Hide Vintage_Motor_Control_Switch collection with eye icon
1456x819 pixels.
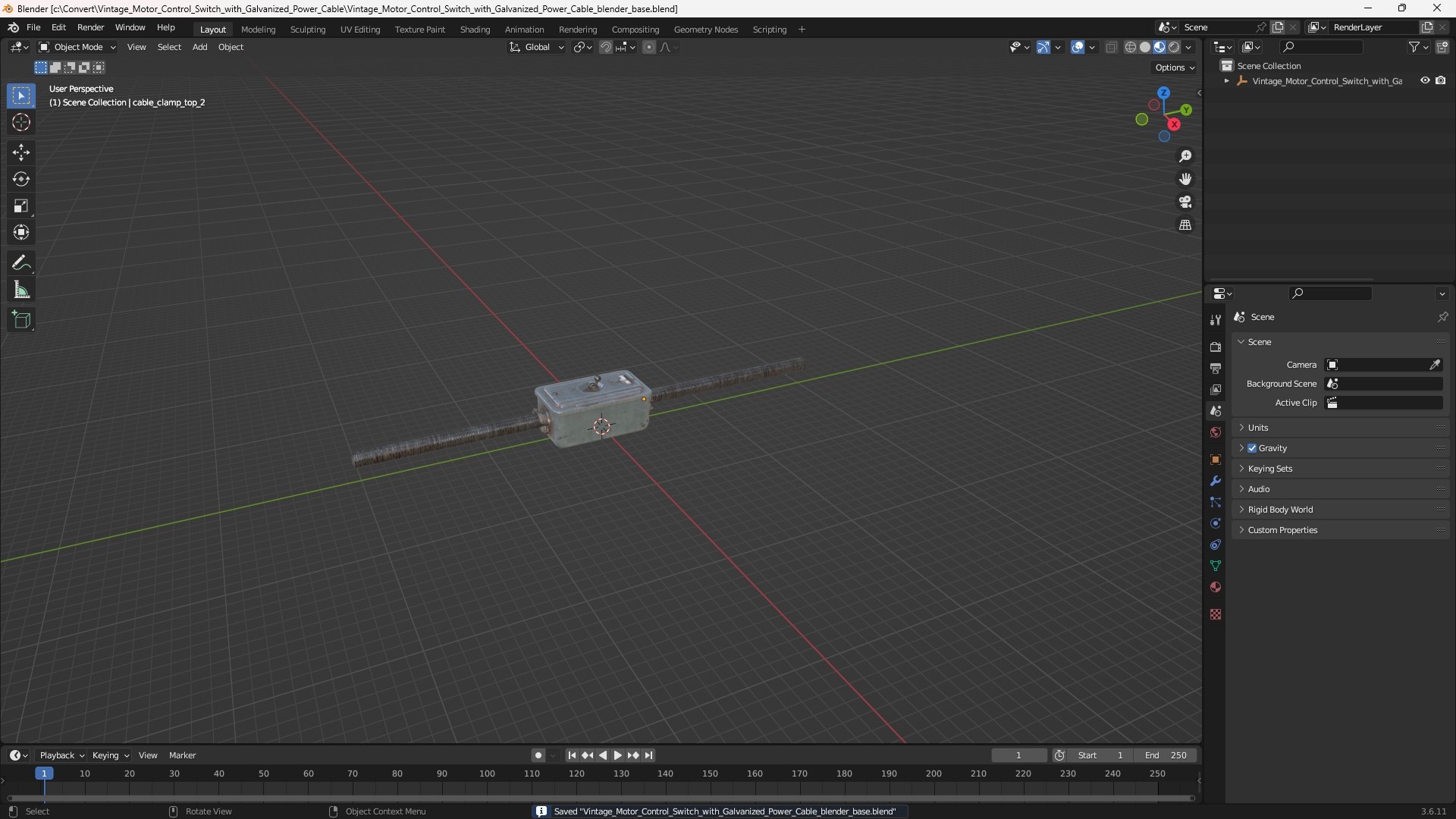click(1425, 80)
